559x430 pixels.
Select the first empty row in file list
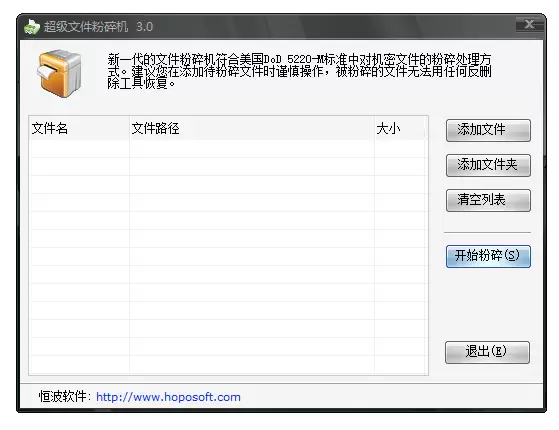pyautogui.click(x=228, y=149)
